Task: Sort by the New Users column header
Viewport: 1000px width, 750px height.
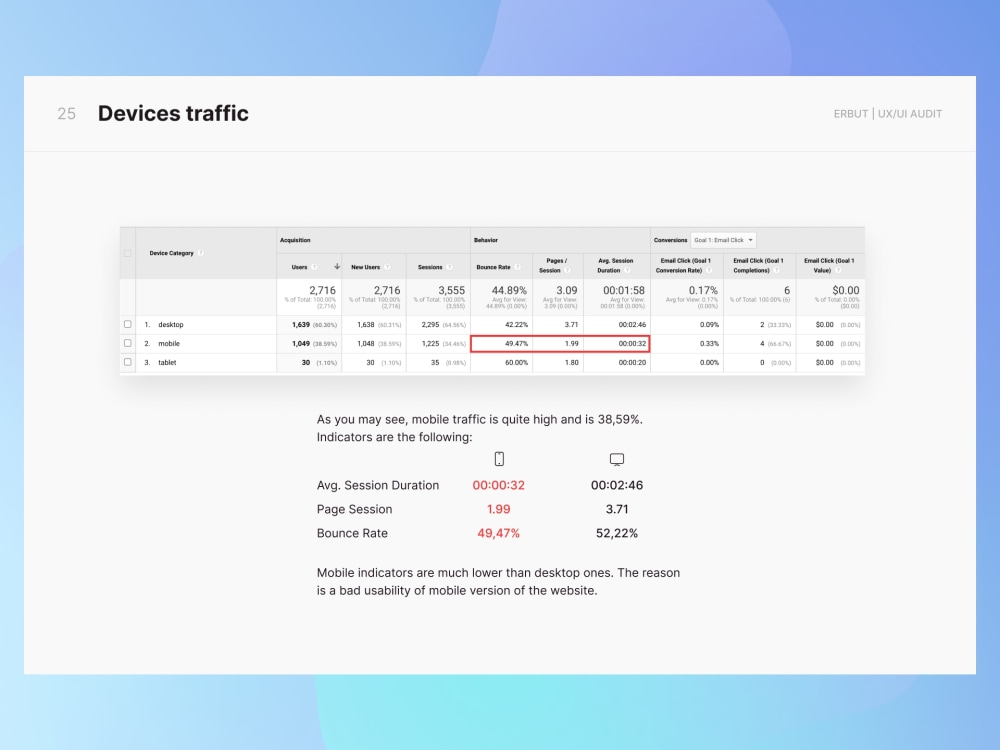Action: point(365,267)
